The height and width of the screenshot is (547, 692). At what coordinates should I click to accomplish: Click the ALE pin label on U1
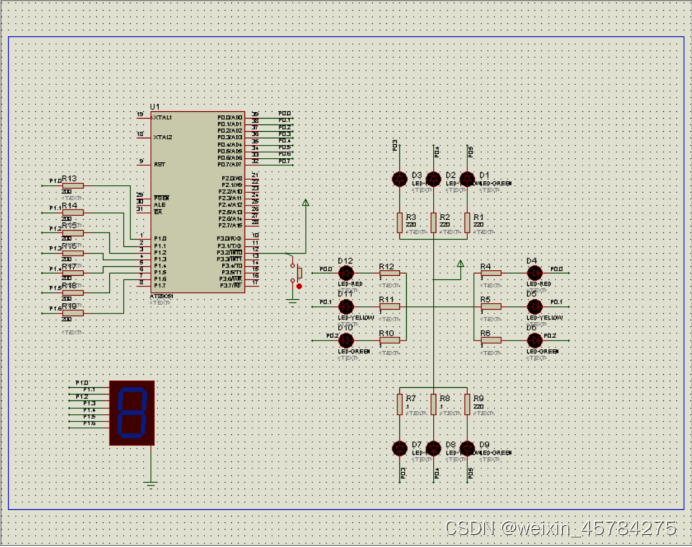point(159,205)
